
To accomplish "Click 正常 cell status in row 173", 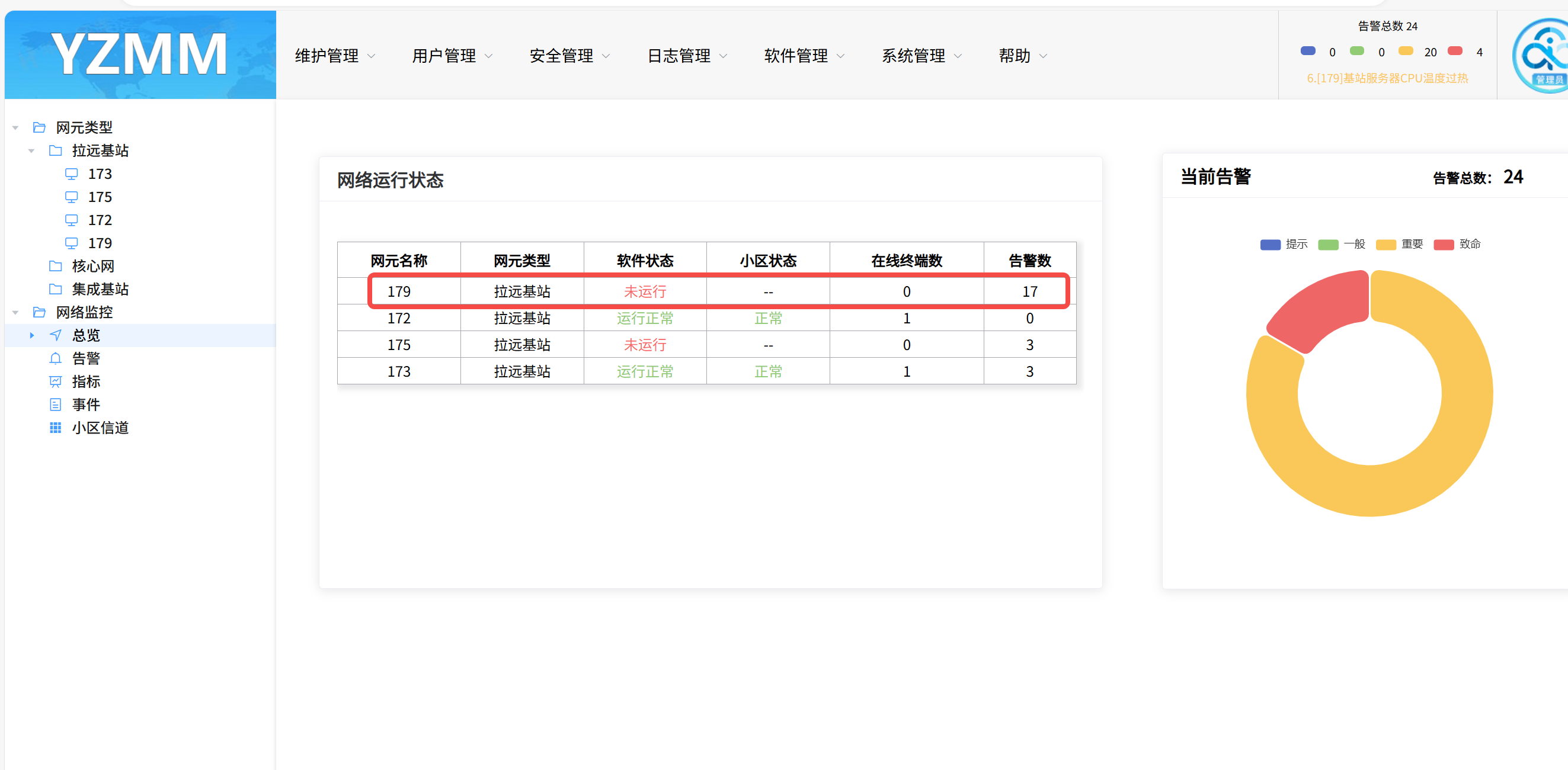I will pos(767,371).
